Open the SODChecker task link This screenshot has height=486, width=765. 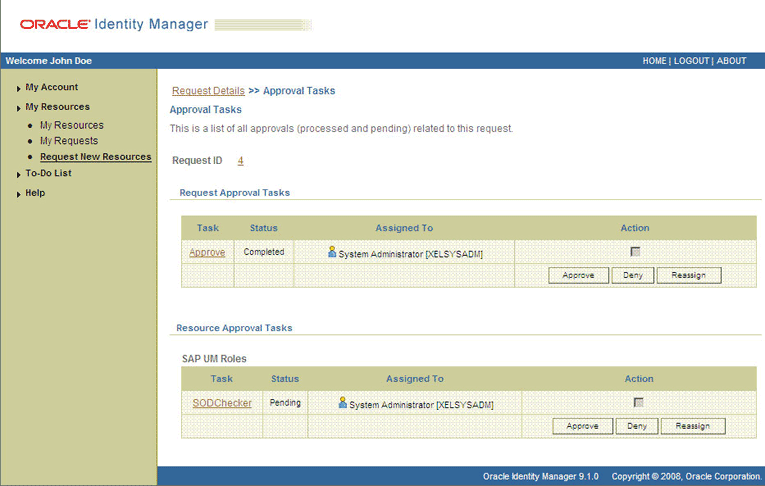point(222,403)
